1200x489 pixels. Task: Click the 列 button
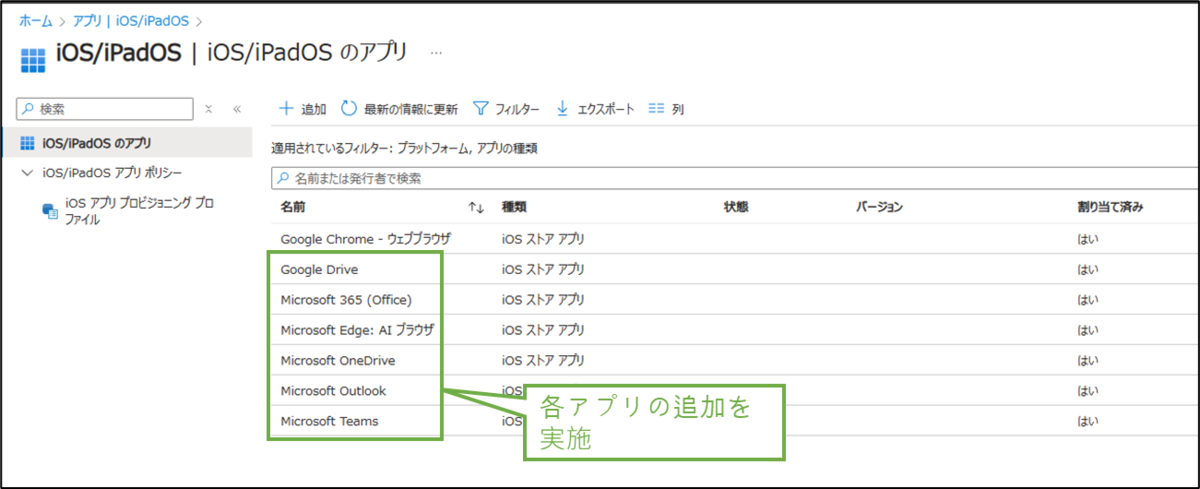[x=666, y=108]
